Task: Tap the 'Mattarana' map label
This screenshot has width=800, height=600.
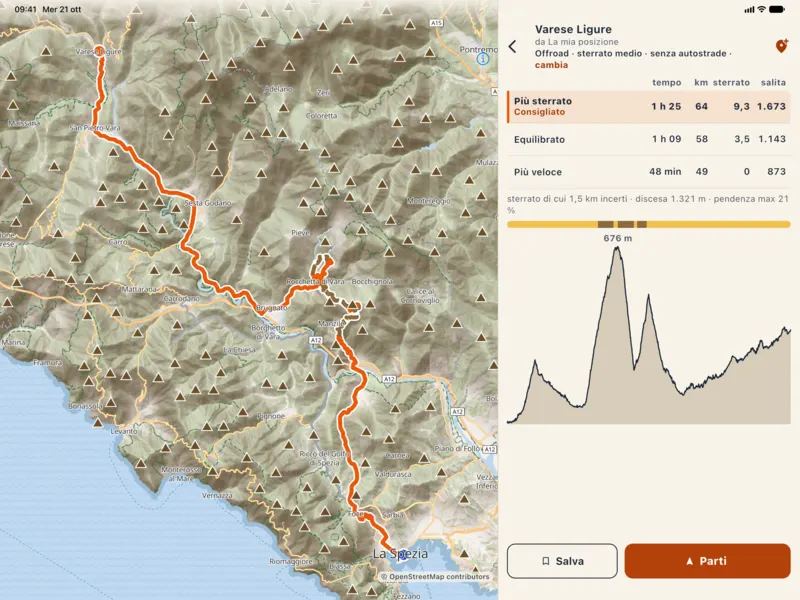Action: pyautogui.click(x=139, y=289)
